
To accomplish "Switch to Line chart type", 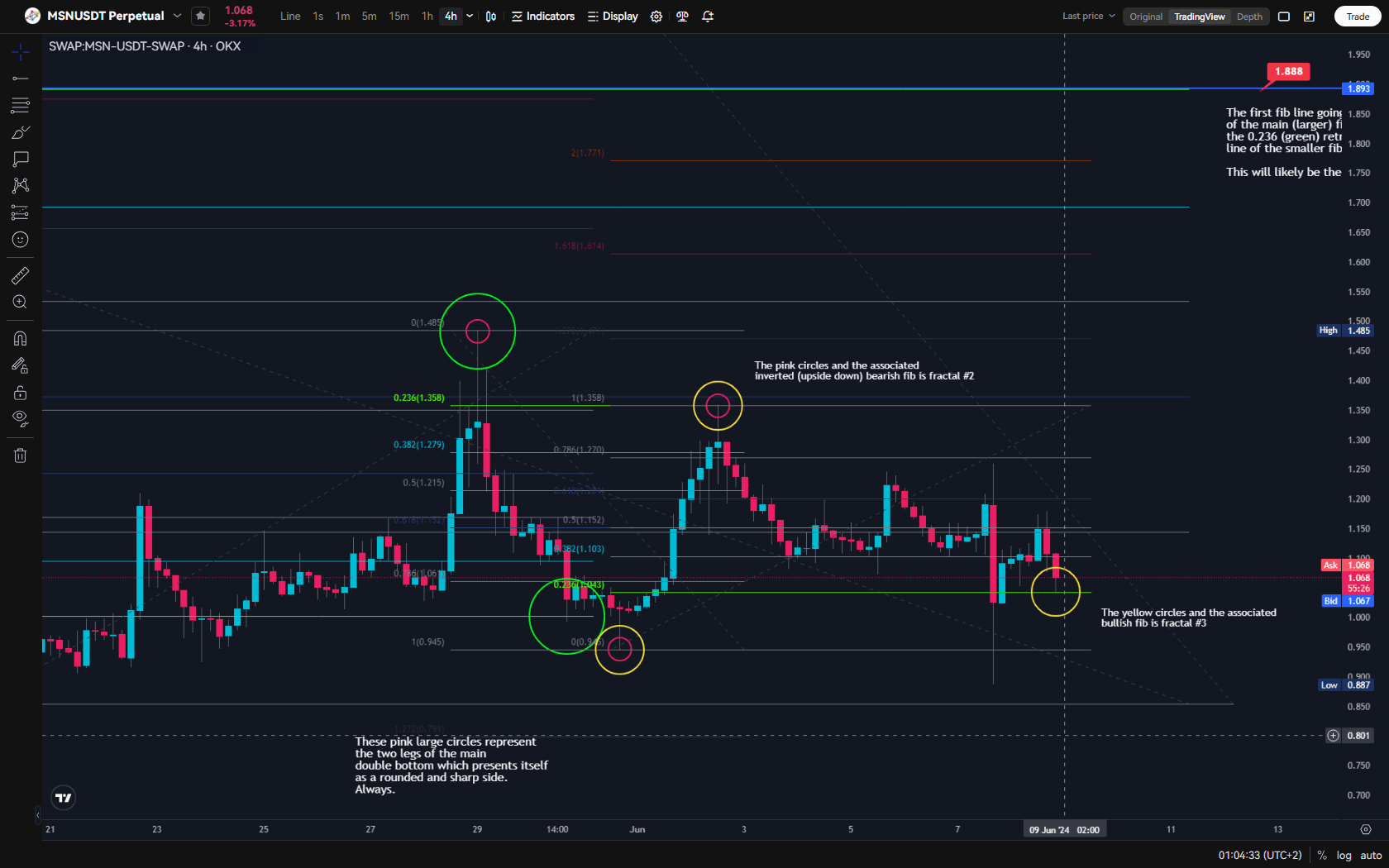I will 290,17.
